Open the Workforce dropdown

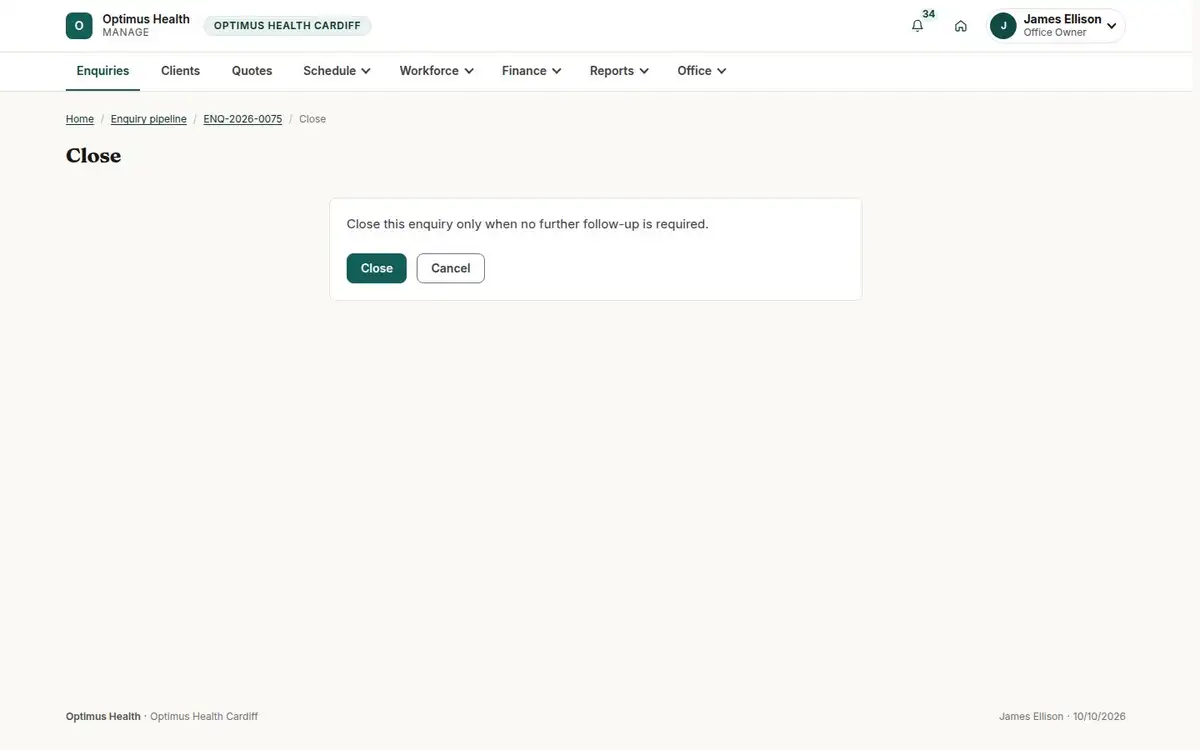436,71
